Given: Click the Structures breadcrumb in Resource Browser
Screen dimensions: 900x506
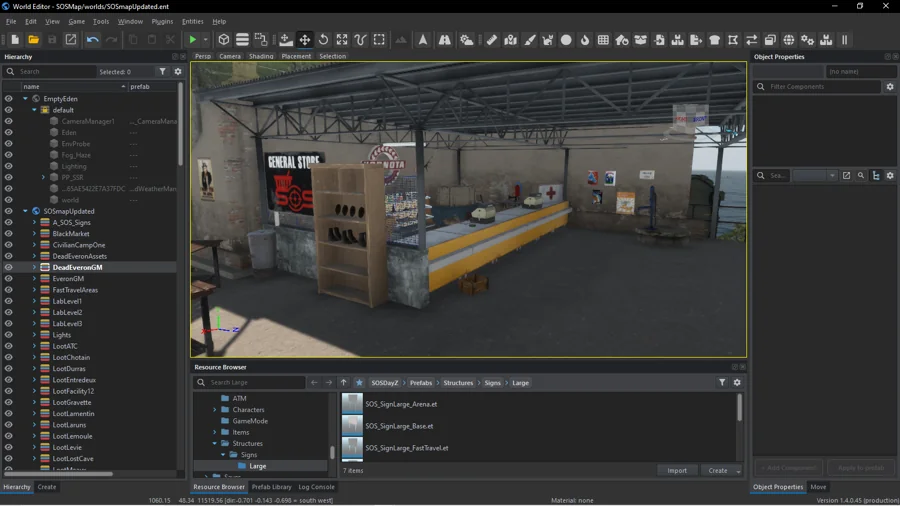Looking at the screenshot, I should [458, 383].
